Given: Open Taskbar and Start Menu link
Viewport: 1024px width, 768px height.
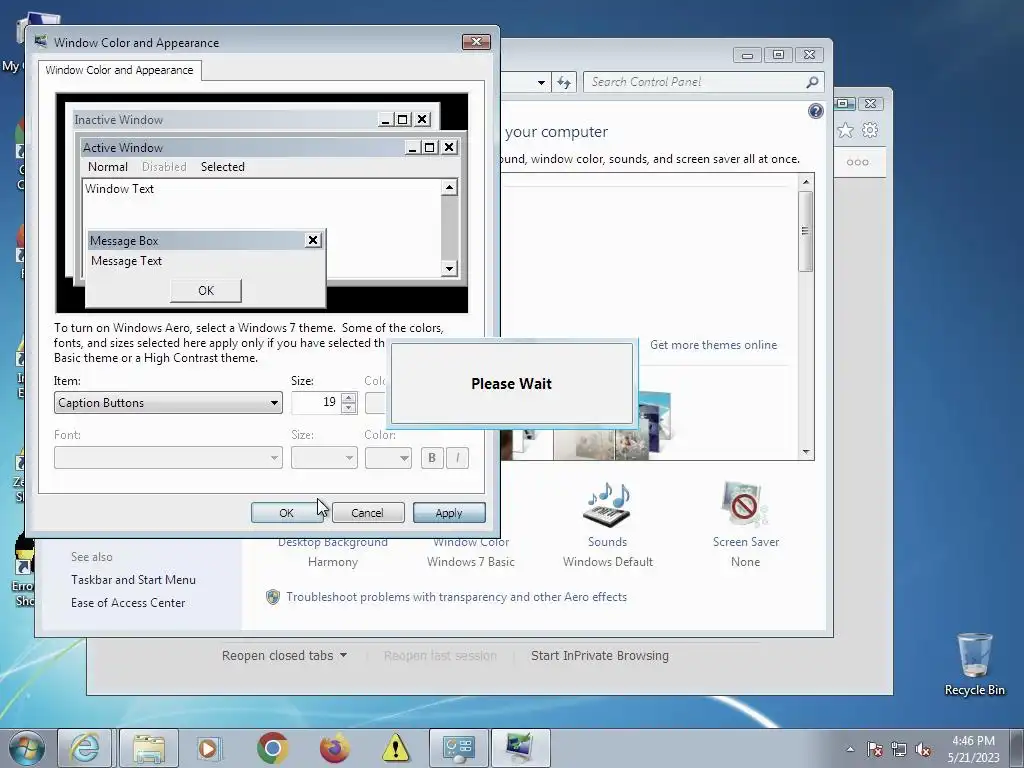Looking at the screenshot, I should click(x=133, y=580).
